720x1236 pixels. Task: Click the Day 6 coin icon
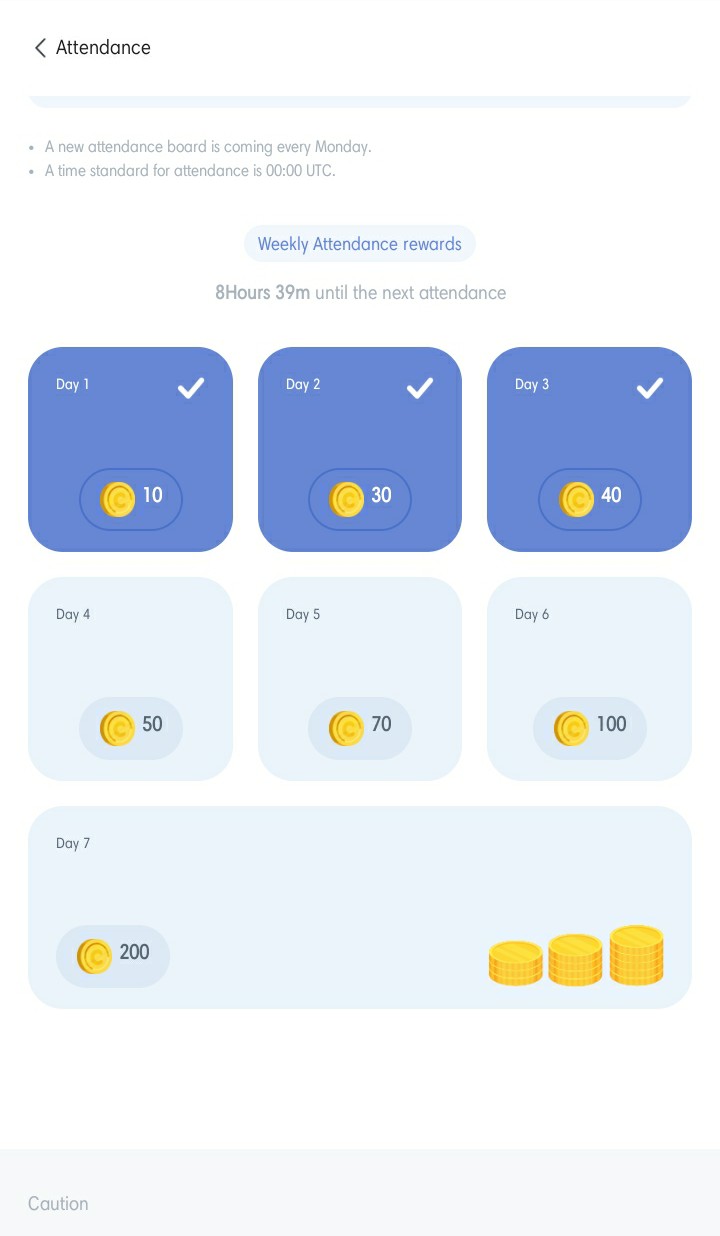click(571, 728)
